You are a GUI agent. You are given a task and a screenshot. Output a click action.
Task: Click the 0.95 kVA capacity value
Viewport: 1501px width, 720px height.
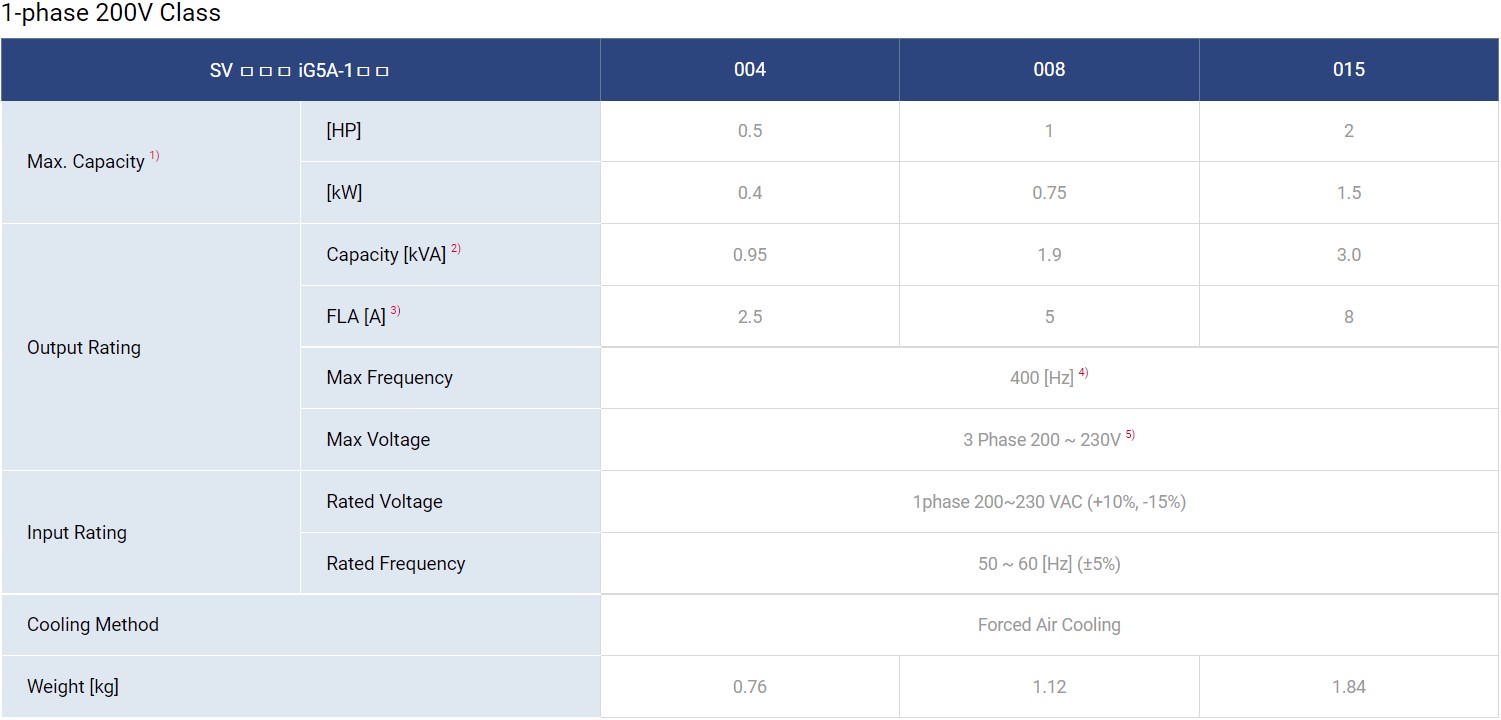[749, 255]
